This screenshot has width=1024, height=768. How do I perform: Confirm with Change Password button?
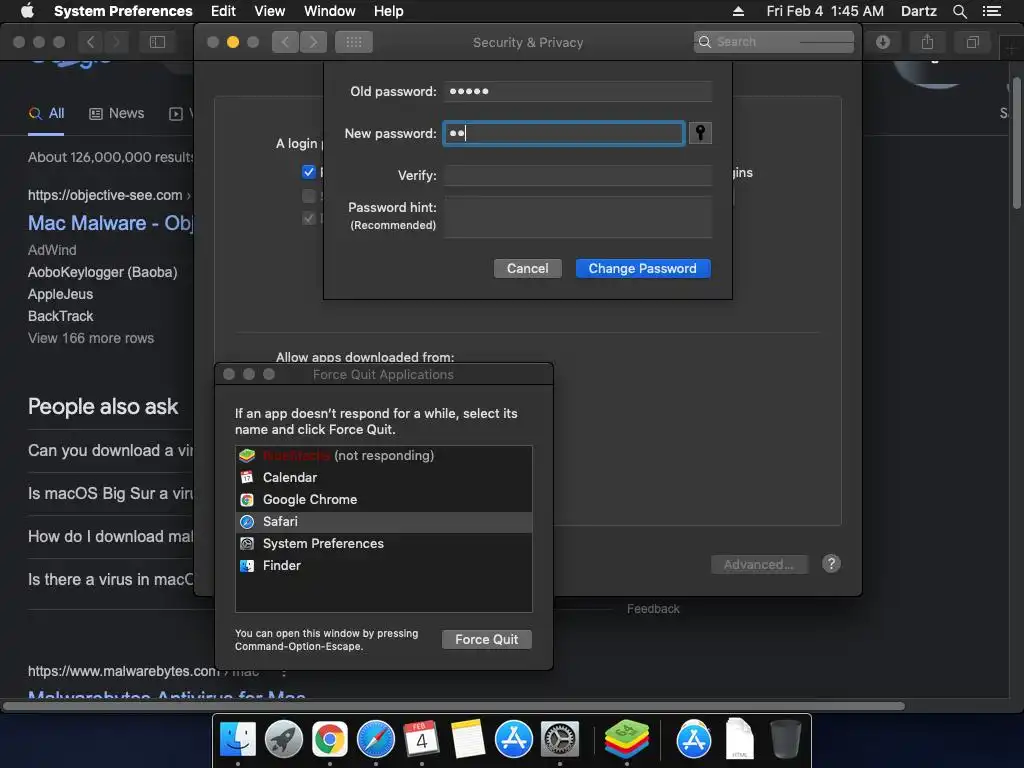(643, 268)
